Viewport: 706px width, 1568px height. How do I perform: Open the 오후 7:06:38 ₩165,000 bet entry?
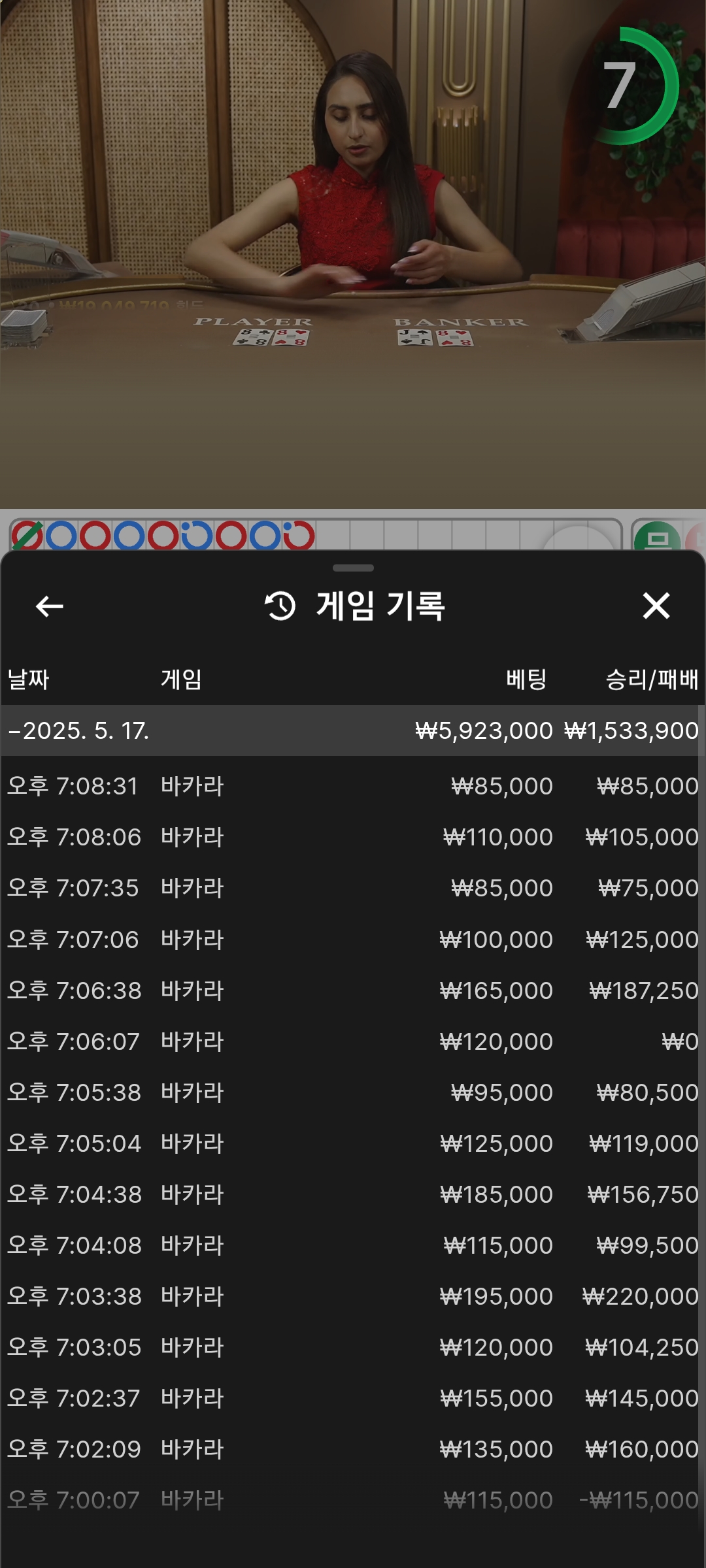coord(353,990)
